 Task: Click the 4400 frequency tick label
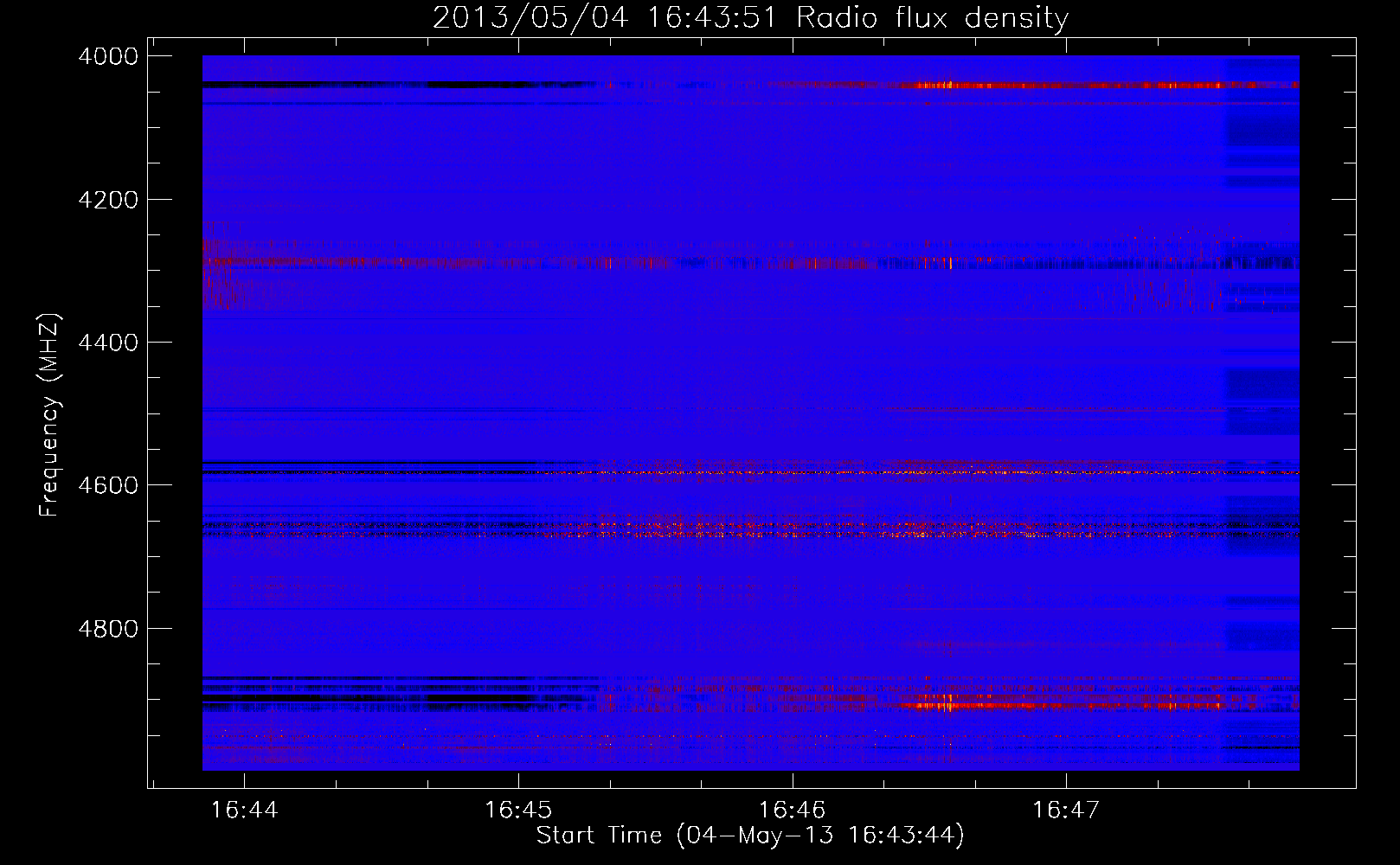tap(108, 343)
